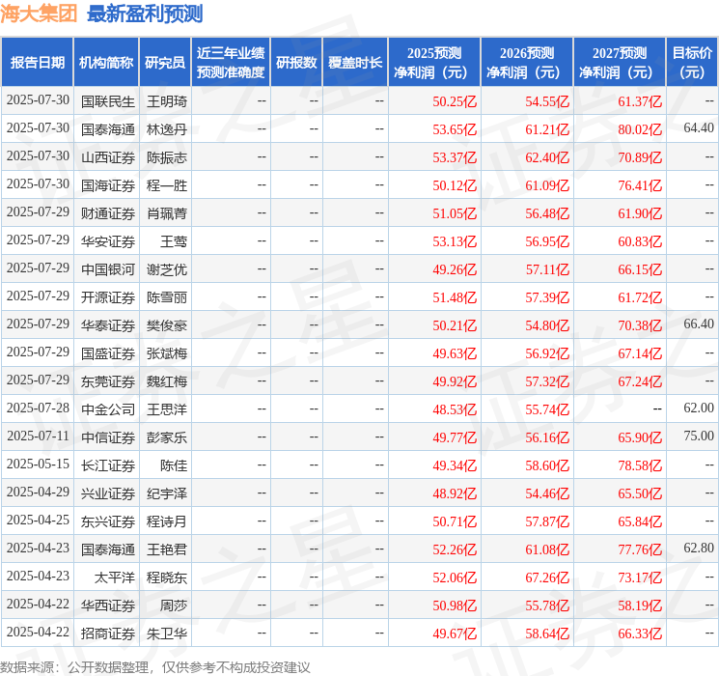Click target price 62.00

click(698, 408)
